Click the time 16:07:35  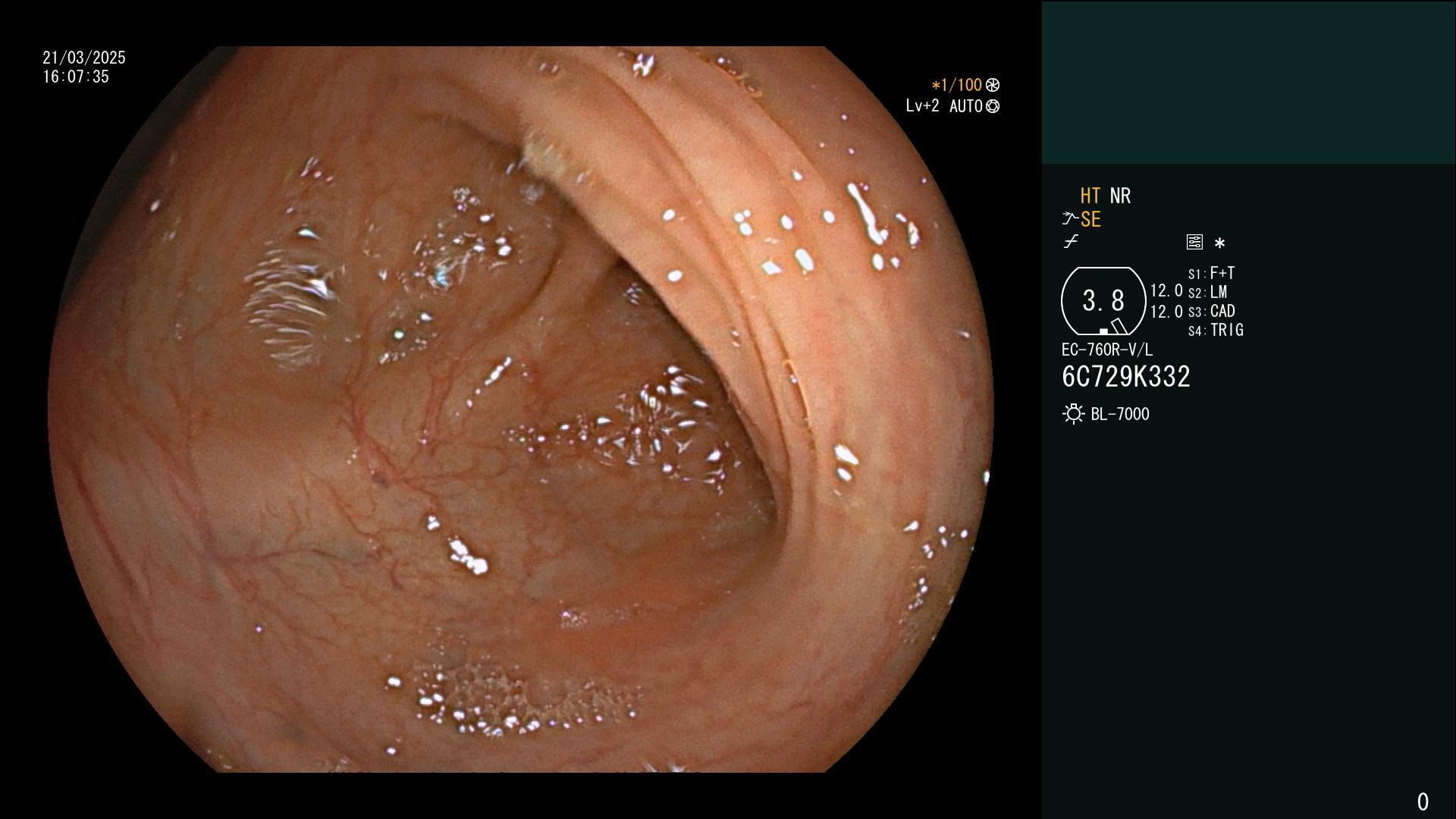76,77
